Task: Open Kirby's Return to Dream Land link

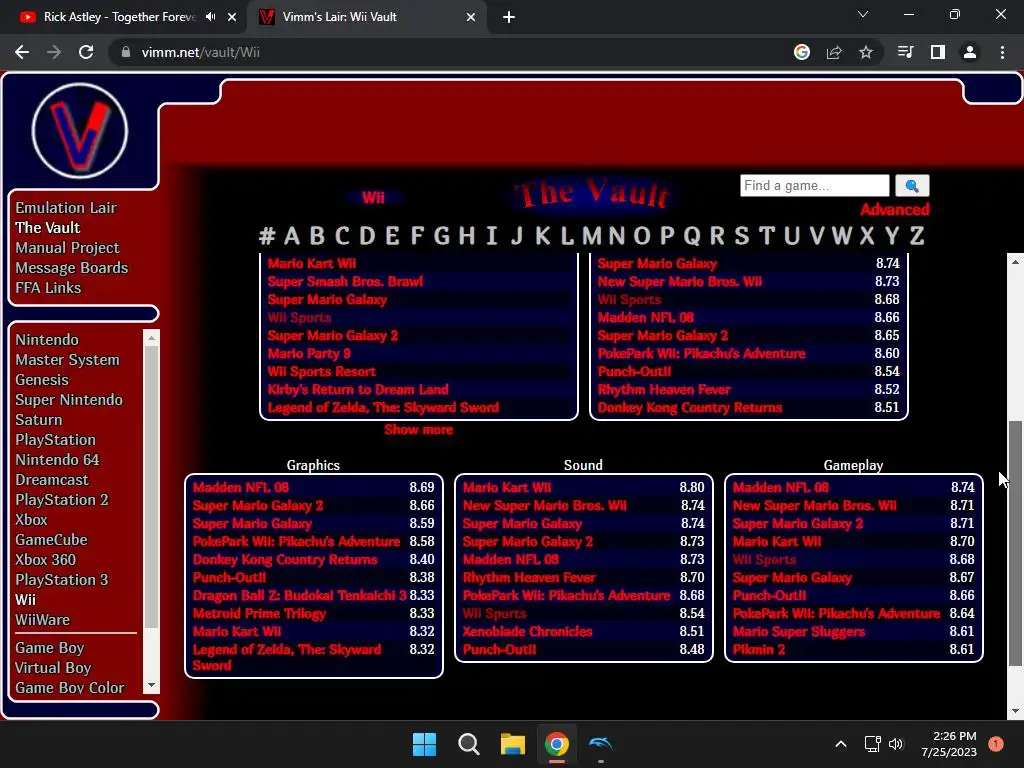Action: (358, 389)
